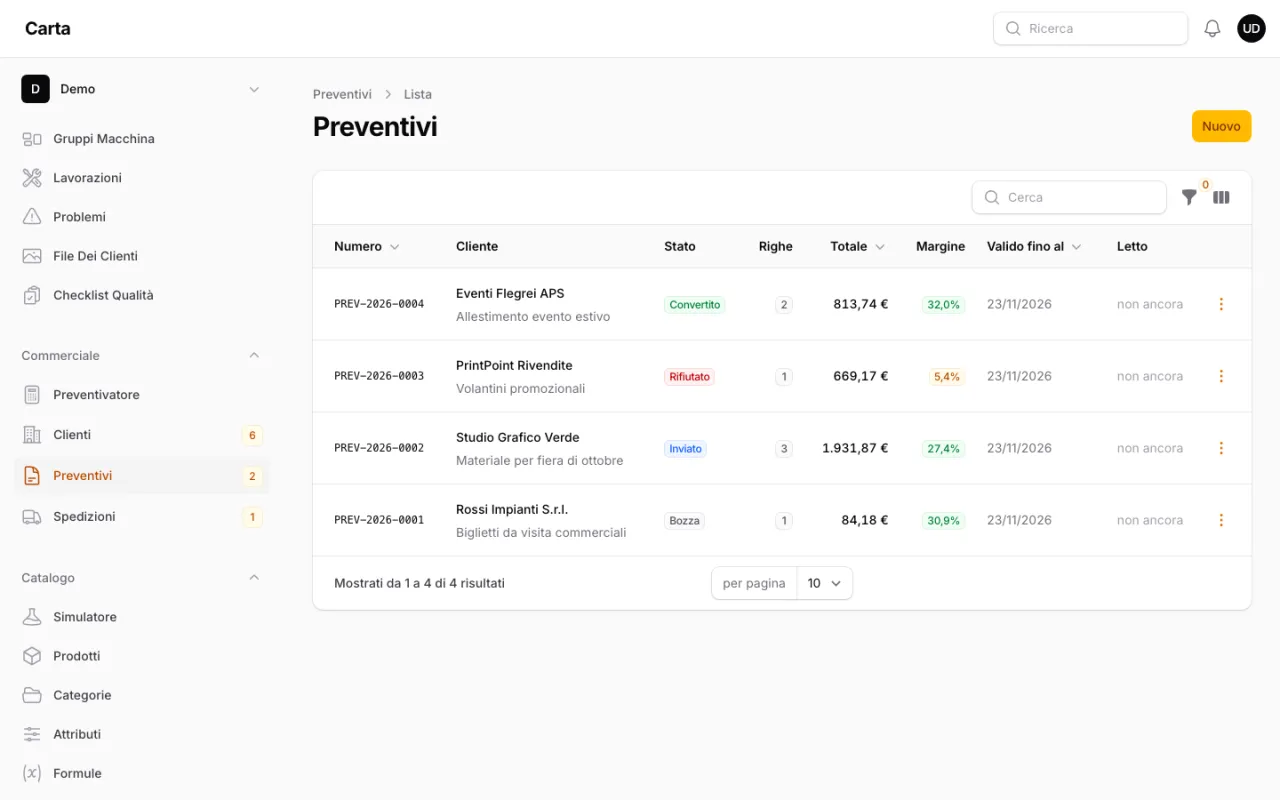Screen dimensions: 1280x800
Task: Click the Prodotti box icon
Action: click(x=32, y=656)
